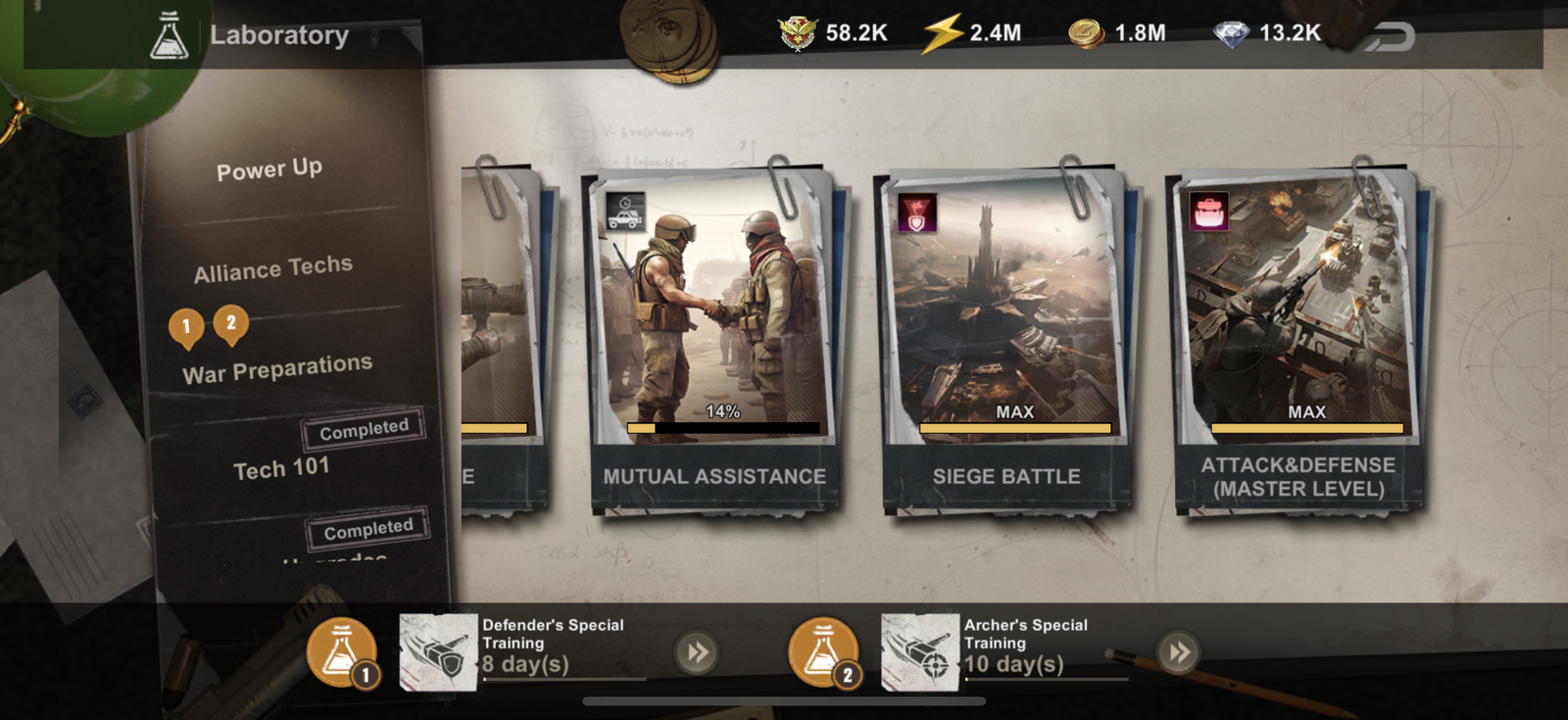Open the Tech 101 category
This screenshot has height=720, width=1568.
(281, 468)
